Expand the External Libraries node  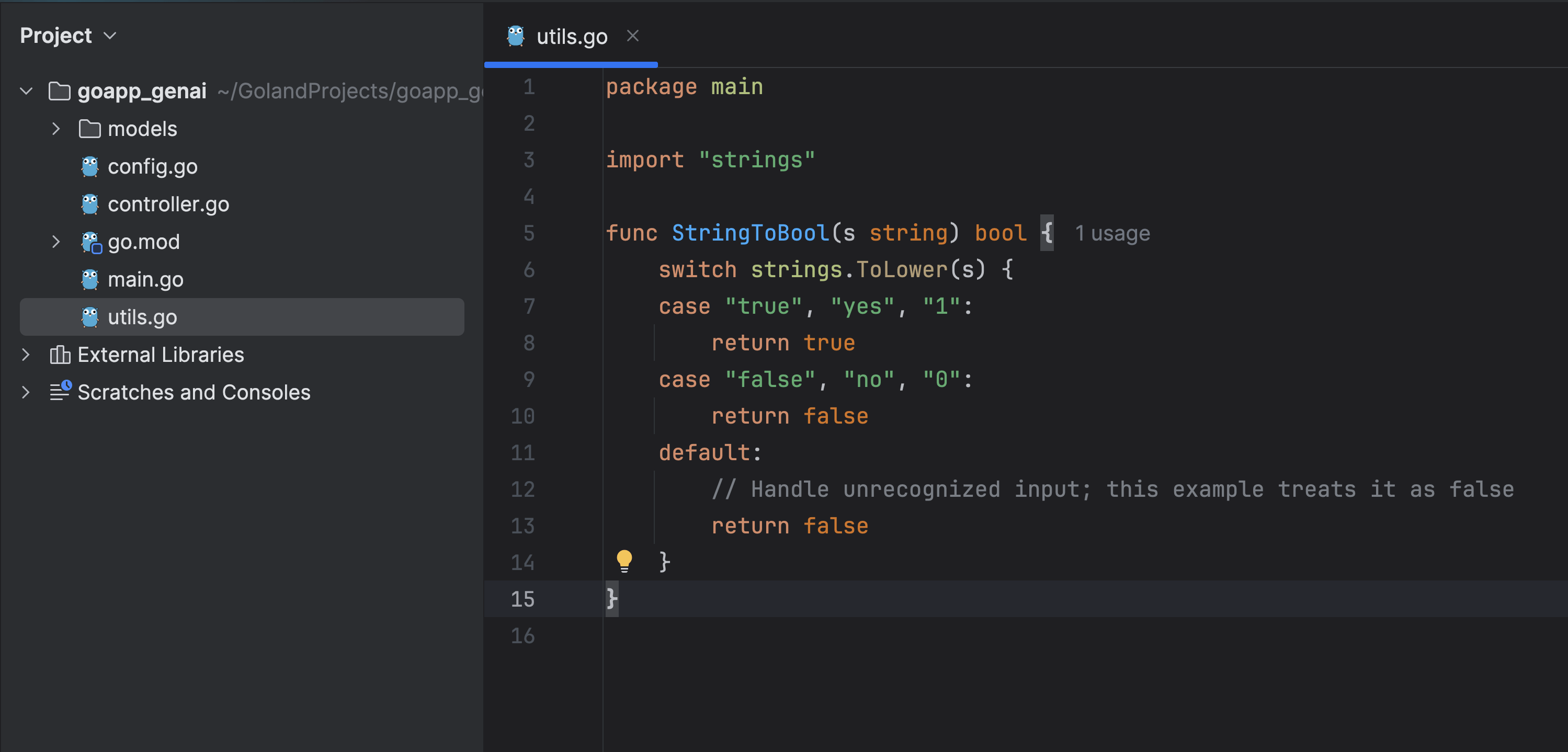tap(26, 355)
